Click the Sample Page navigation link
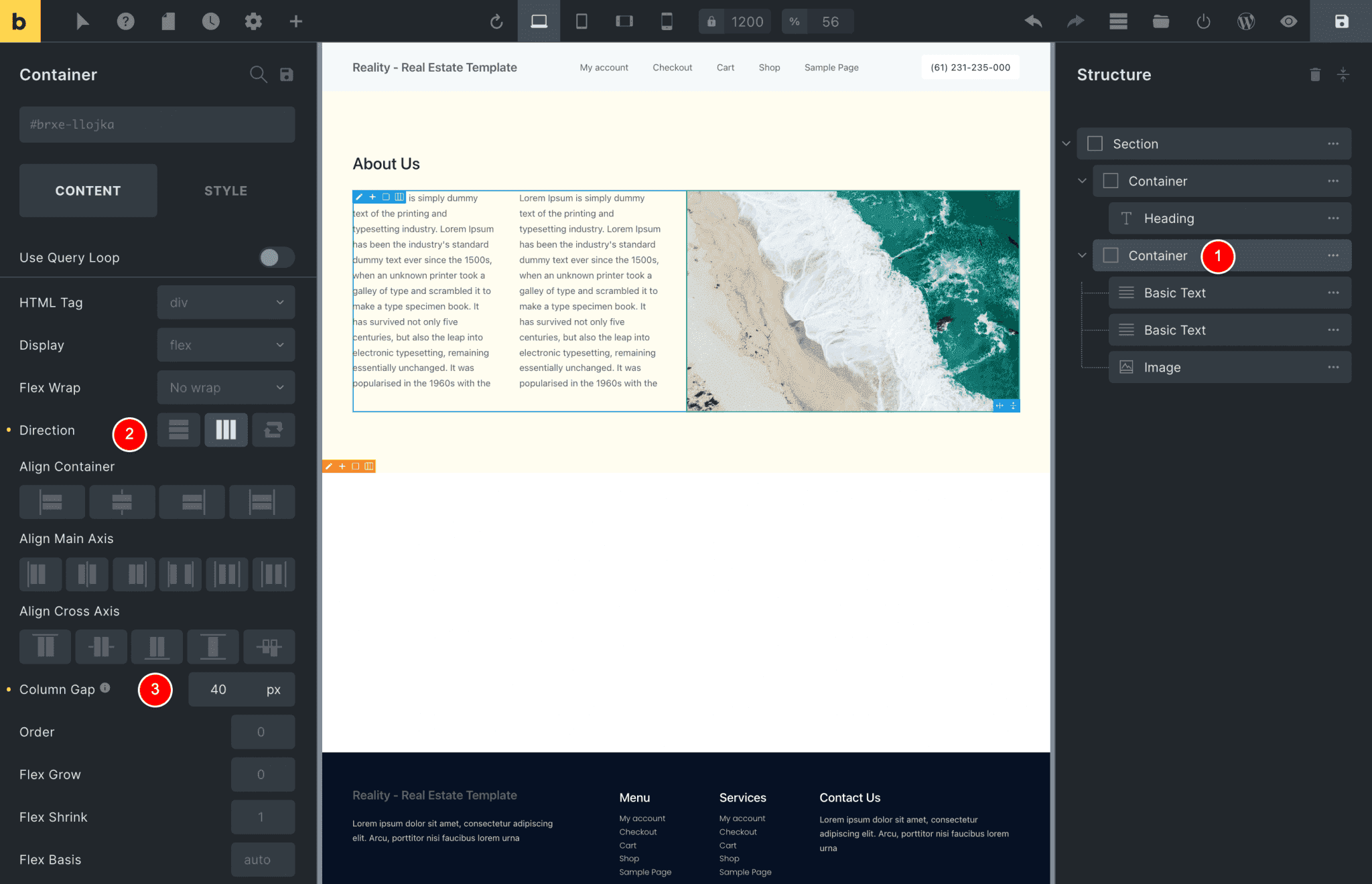The width and height of the screenshot is (1372, 884). click(831, 67)
